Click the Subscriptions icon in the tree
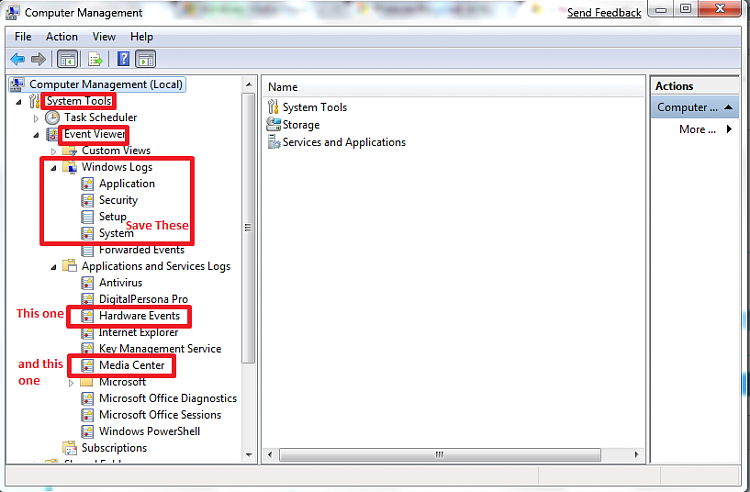 (x=70, y=448)
